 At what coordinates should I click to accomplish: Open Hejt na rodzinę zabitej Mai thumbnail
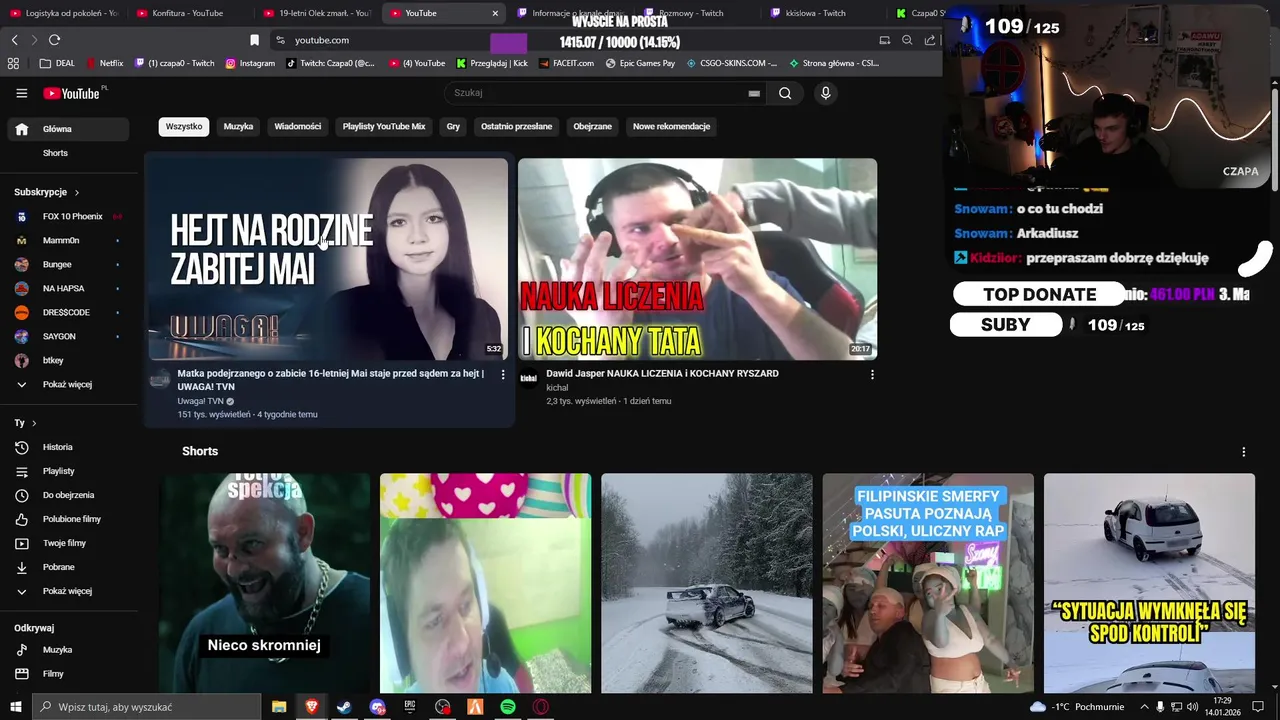point(328,258)
